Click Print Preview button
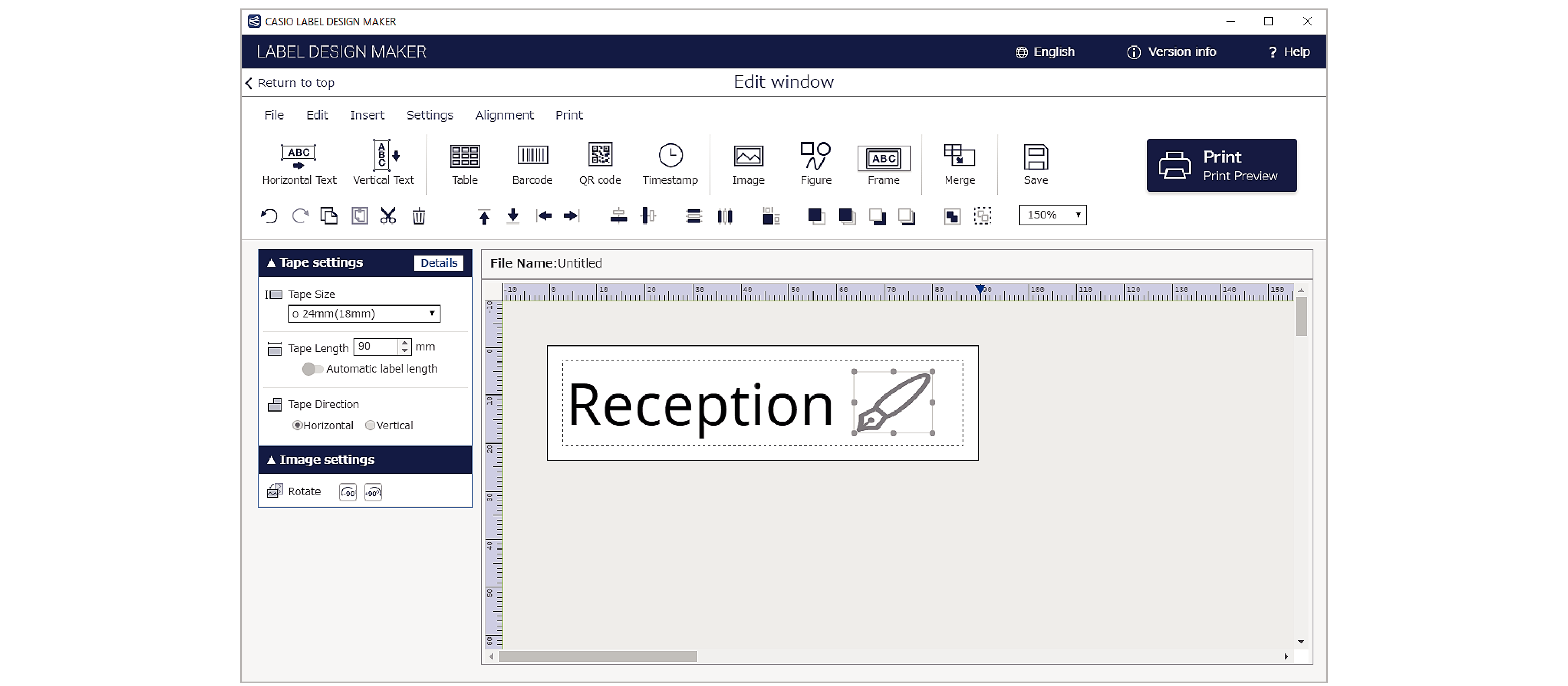 tap(1240, 175)
